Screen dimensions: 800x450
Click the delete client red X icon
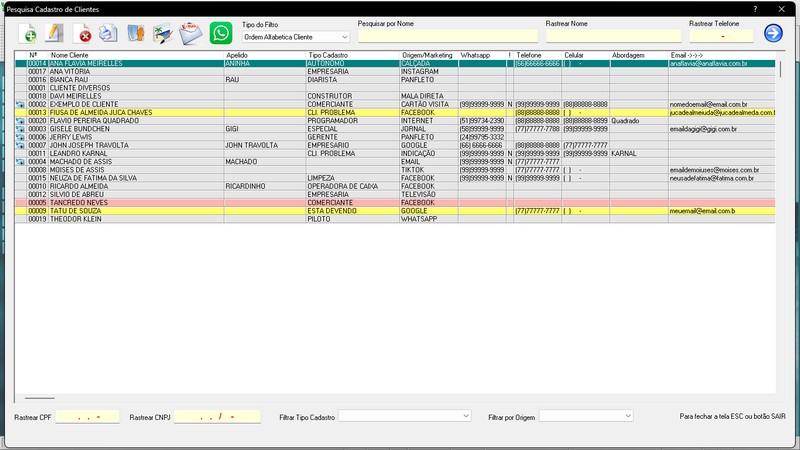pos(82,34)
